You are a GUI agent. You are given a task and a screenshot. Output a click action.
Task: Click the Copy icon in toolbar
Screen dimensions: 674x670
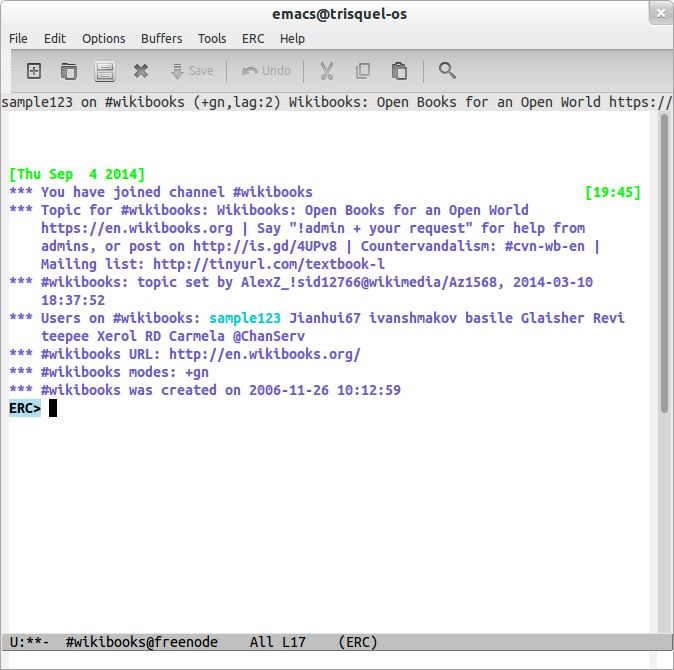(363, 71)
